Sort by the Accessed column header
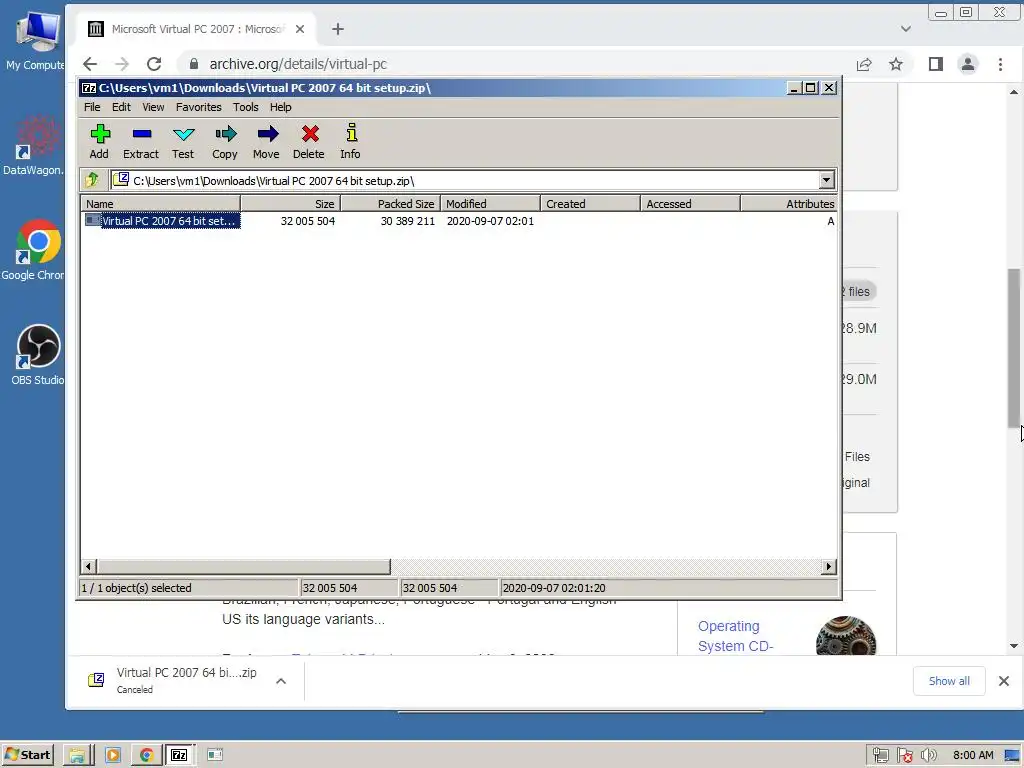 coord(690,204)
